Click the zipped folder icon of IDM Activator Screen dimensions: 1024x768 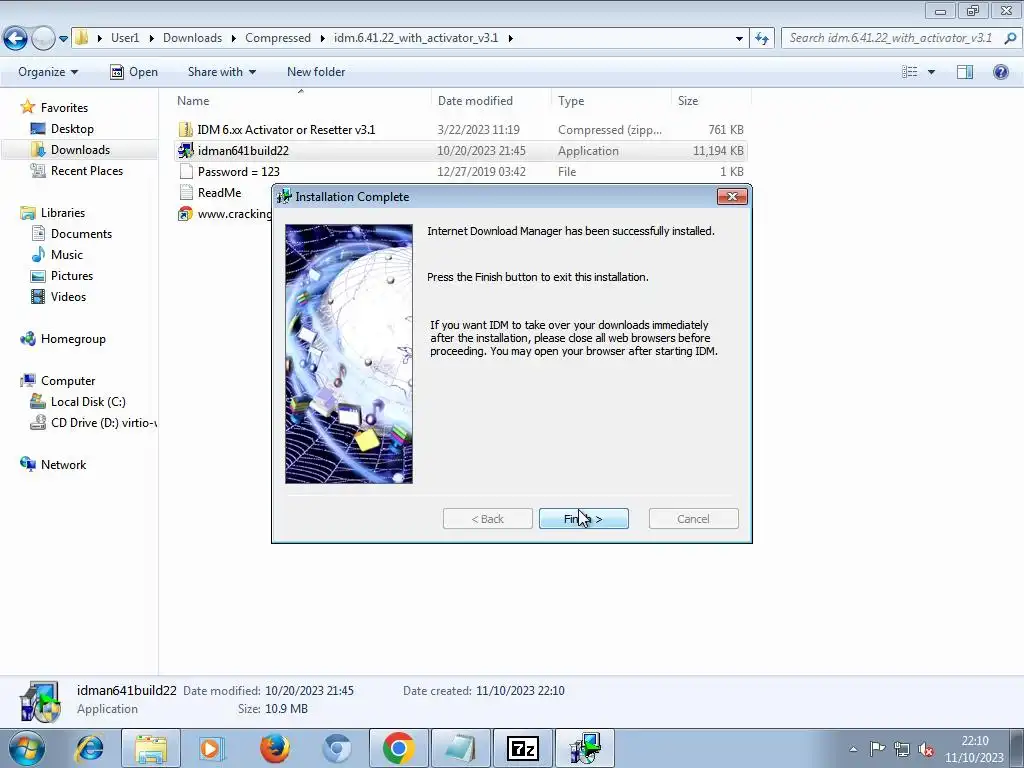pos(186,129)
